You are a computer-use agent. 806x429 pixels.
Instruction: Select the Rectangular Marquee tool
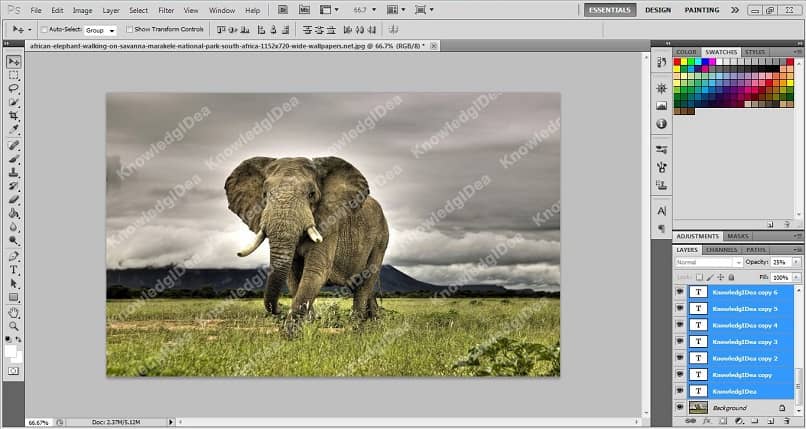point(14,74)
